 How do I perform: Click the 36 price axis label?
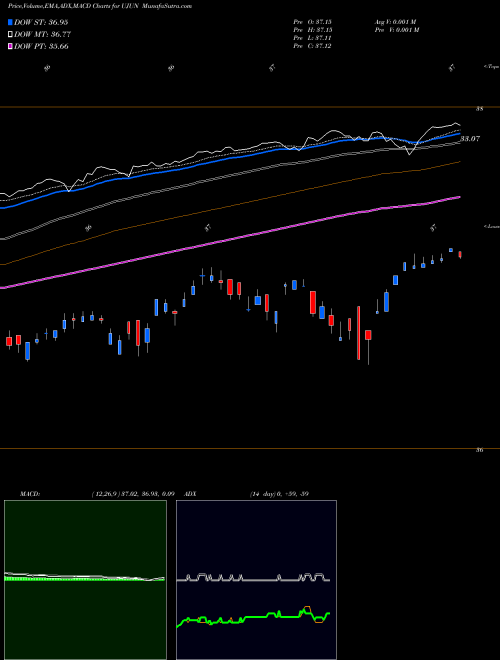pyautogui.click(x=479, y=450)
